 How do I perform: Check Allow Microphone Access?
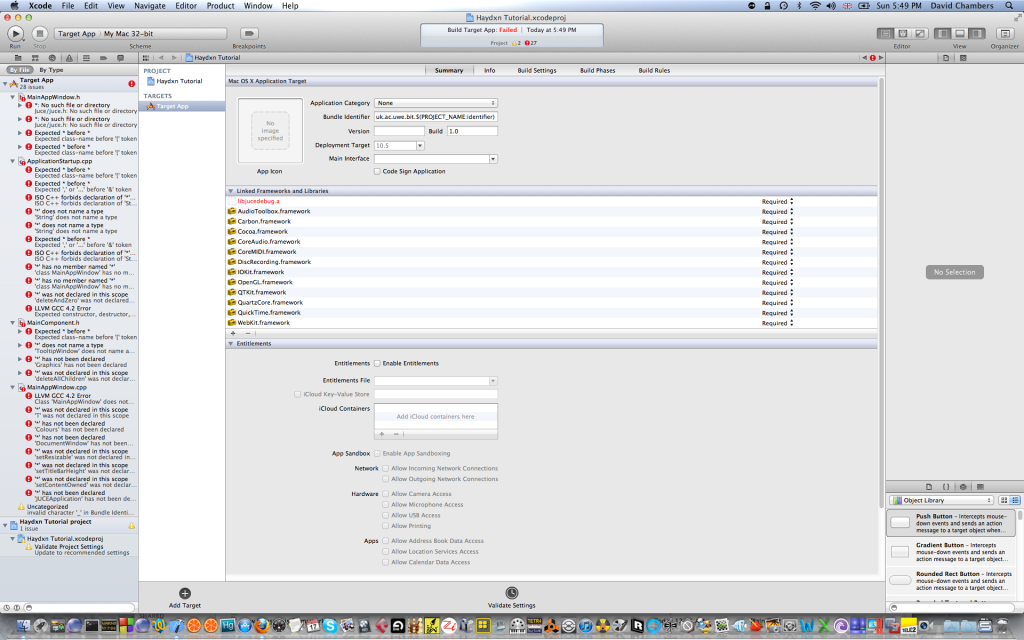(x=385, y=505)
